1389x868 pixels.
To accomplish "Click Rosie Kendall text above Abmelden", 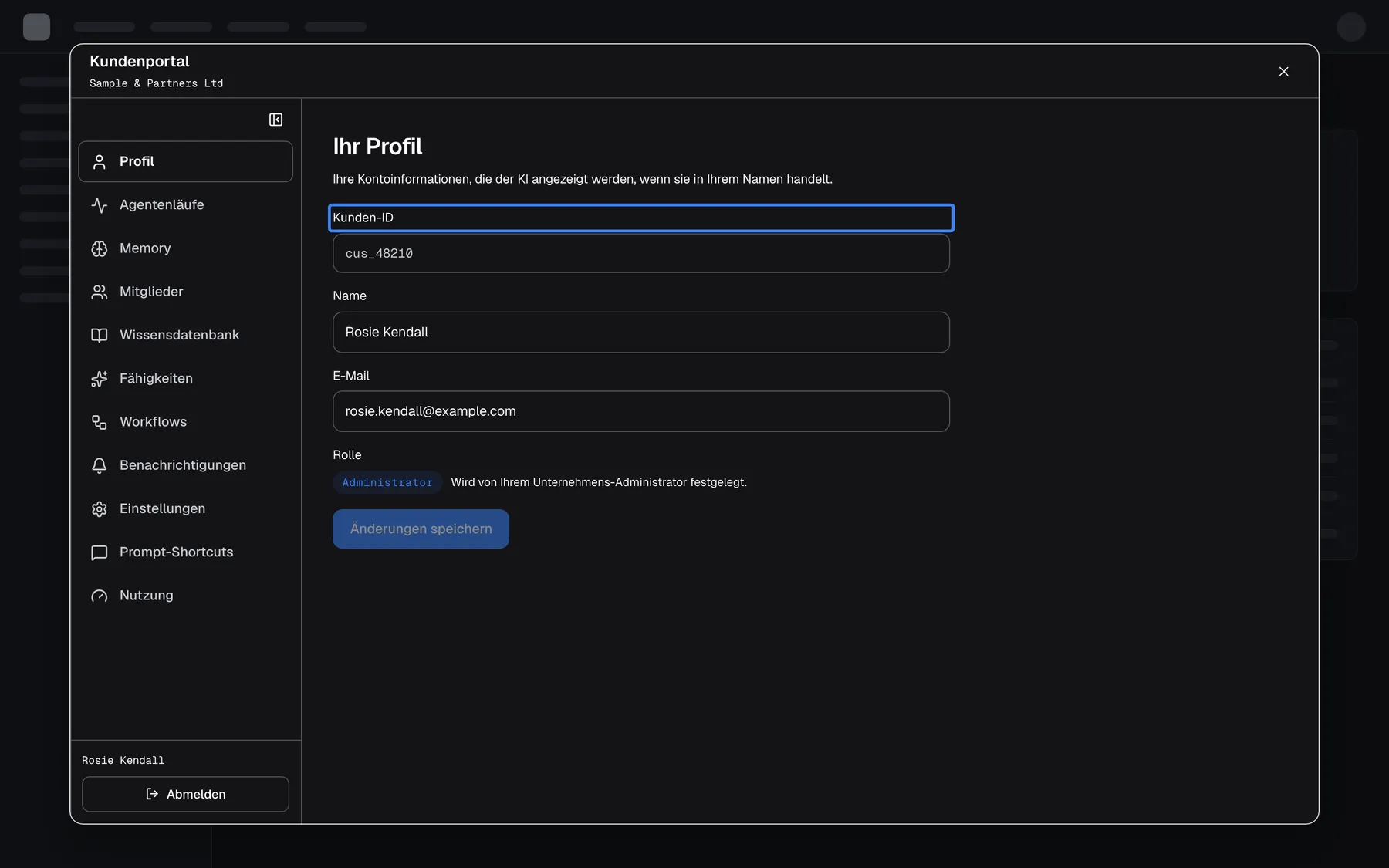I will (123, 761).
